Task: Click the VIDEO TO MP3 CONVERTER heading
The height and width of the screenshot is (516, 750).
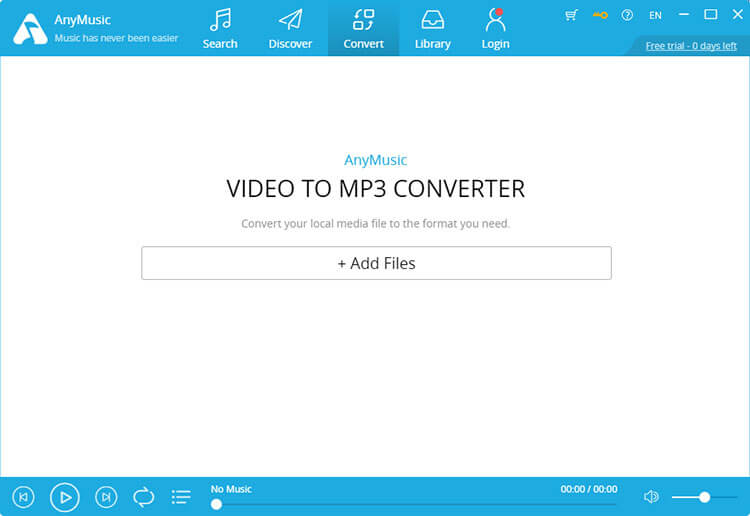Action: (375, 188)
